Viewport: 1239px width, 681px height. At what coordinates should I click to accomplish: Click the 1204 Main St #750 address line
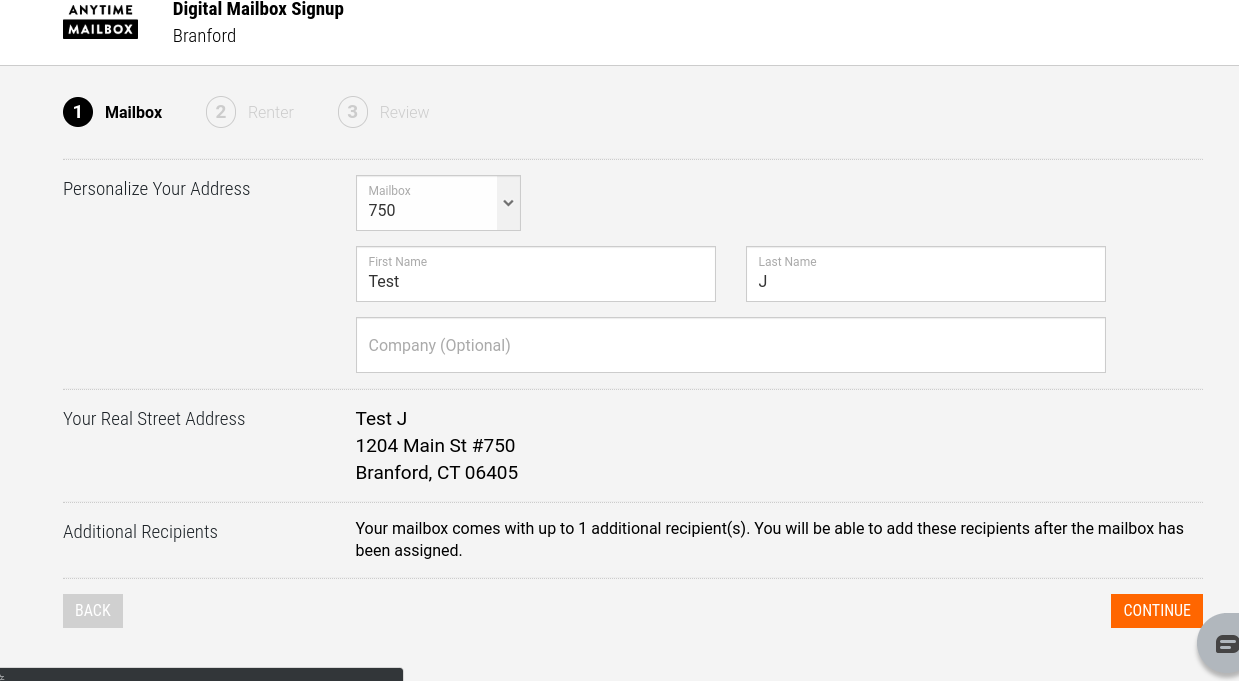[435, 446]
